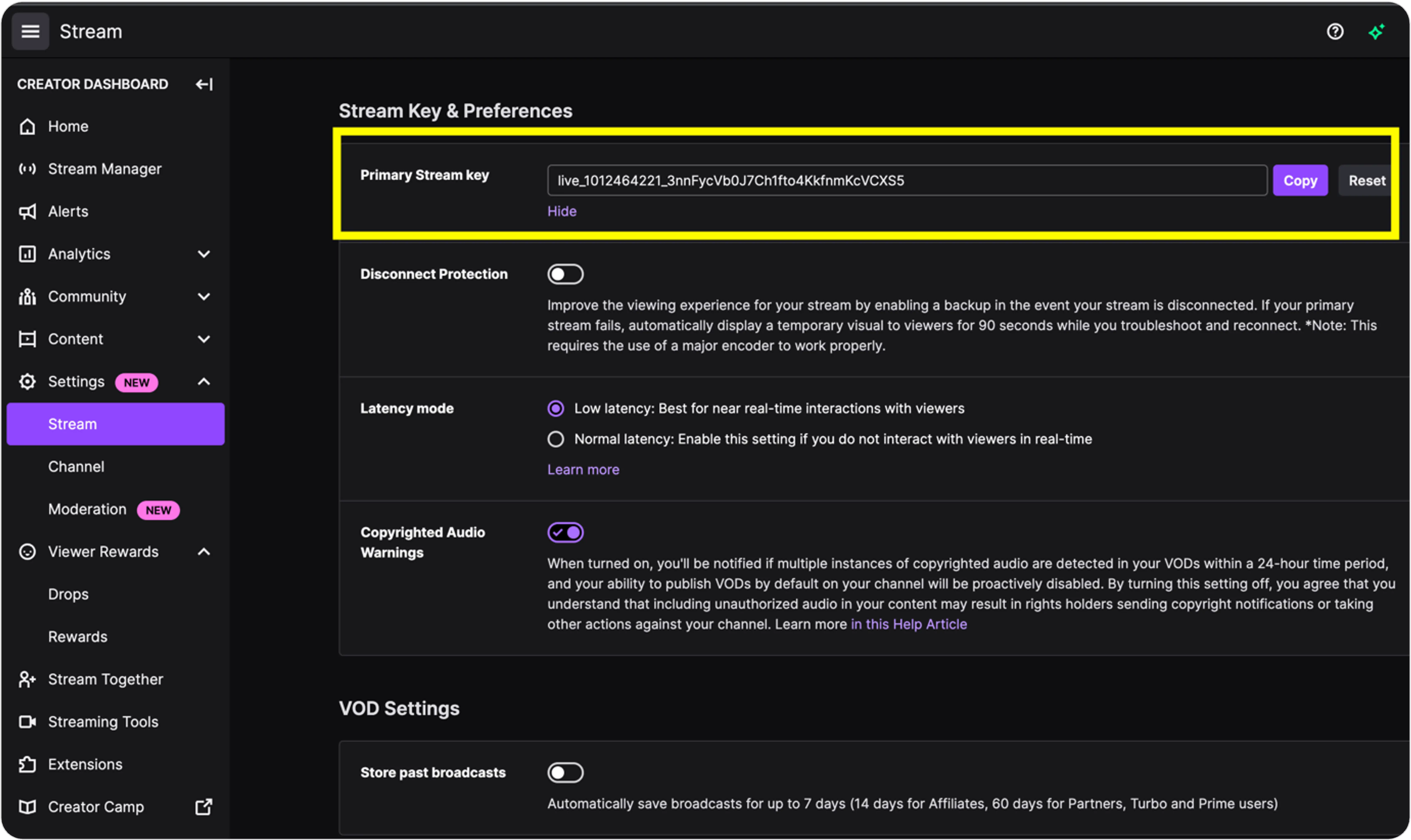1411x840 pixels.
Task: Click the Streaming Tools sidebar icon
Action: click(28, 720)
